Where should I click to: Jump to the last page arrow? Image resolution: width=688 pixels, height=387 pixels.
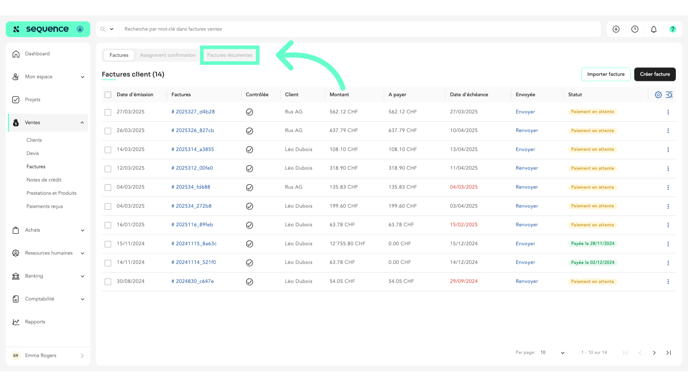tap(669, 353)
